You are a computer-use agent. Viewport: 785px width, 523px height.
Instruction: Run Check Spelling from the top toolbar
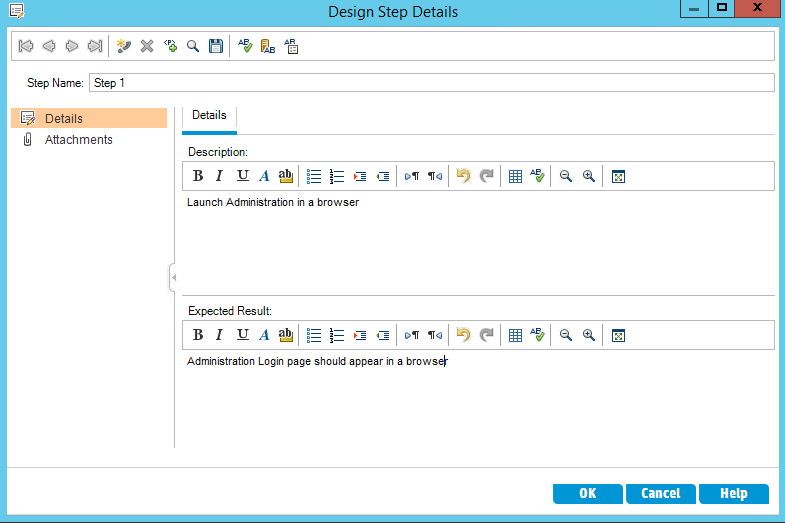pyautogui.click(x=245, y=46)
